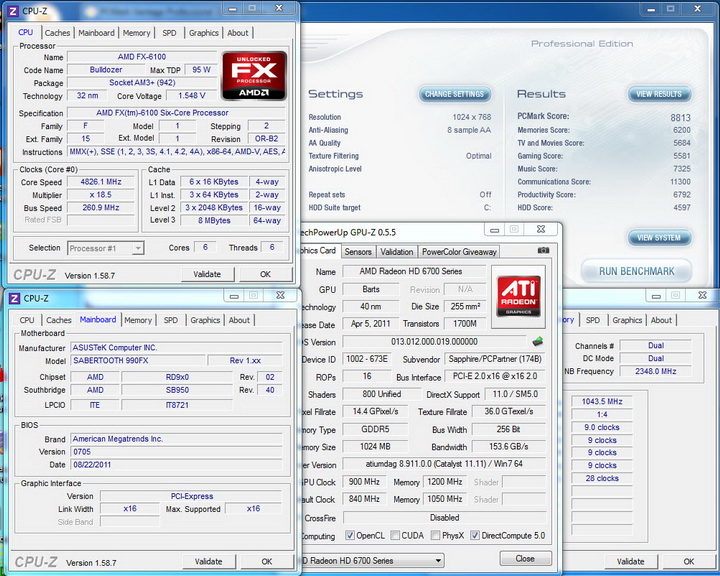Click the PCMark Score value 8813
720x576 pixels.
tap(681, 118)
